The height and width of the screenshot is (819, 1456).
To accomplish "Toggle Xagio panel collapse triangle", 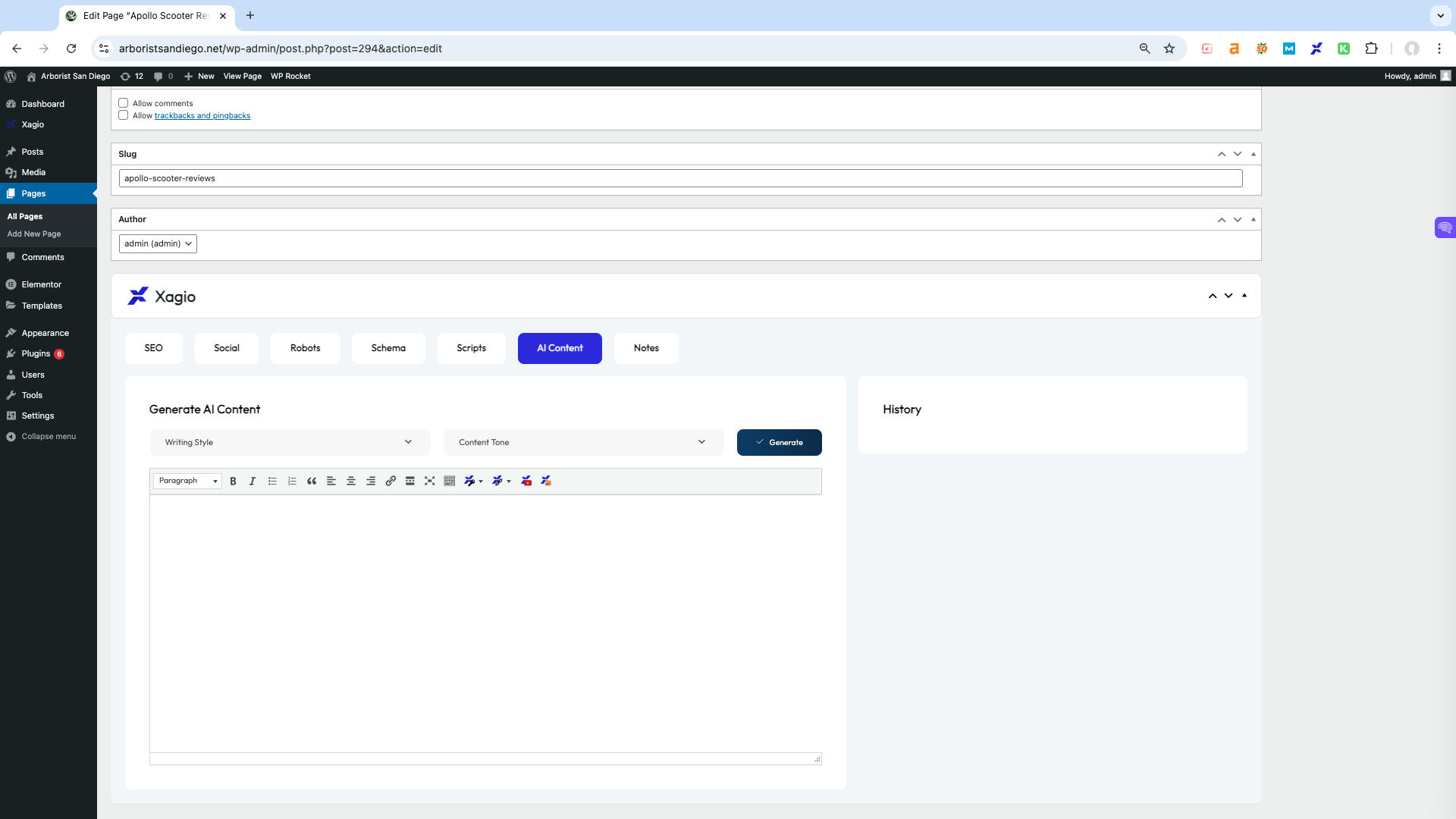I will click(x=1244, y=296).
